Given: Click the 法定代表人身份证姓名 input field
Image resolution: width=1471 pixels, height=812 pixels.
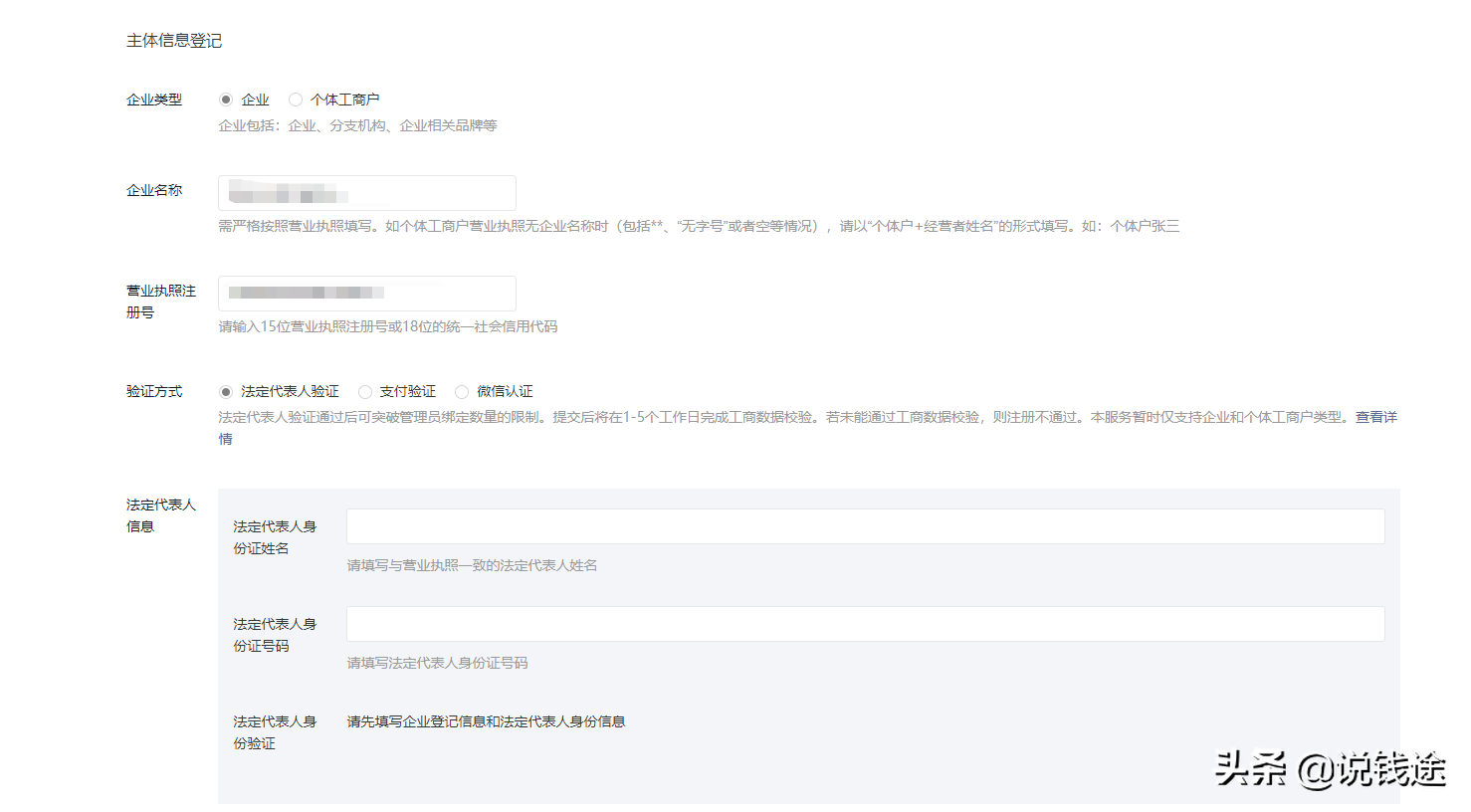Looking at the screenshot, I should pyautogui.click(x=864, y=526).
